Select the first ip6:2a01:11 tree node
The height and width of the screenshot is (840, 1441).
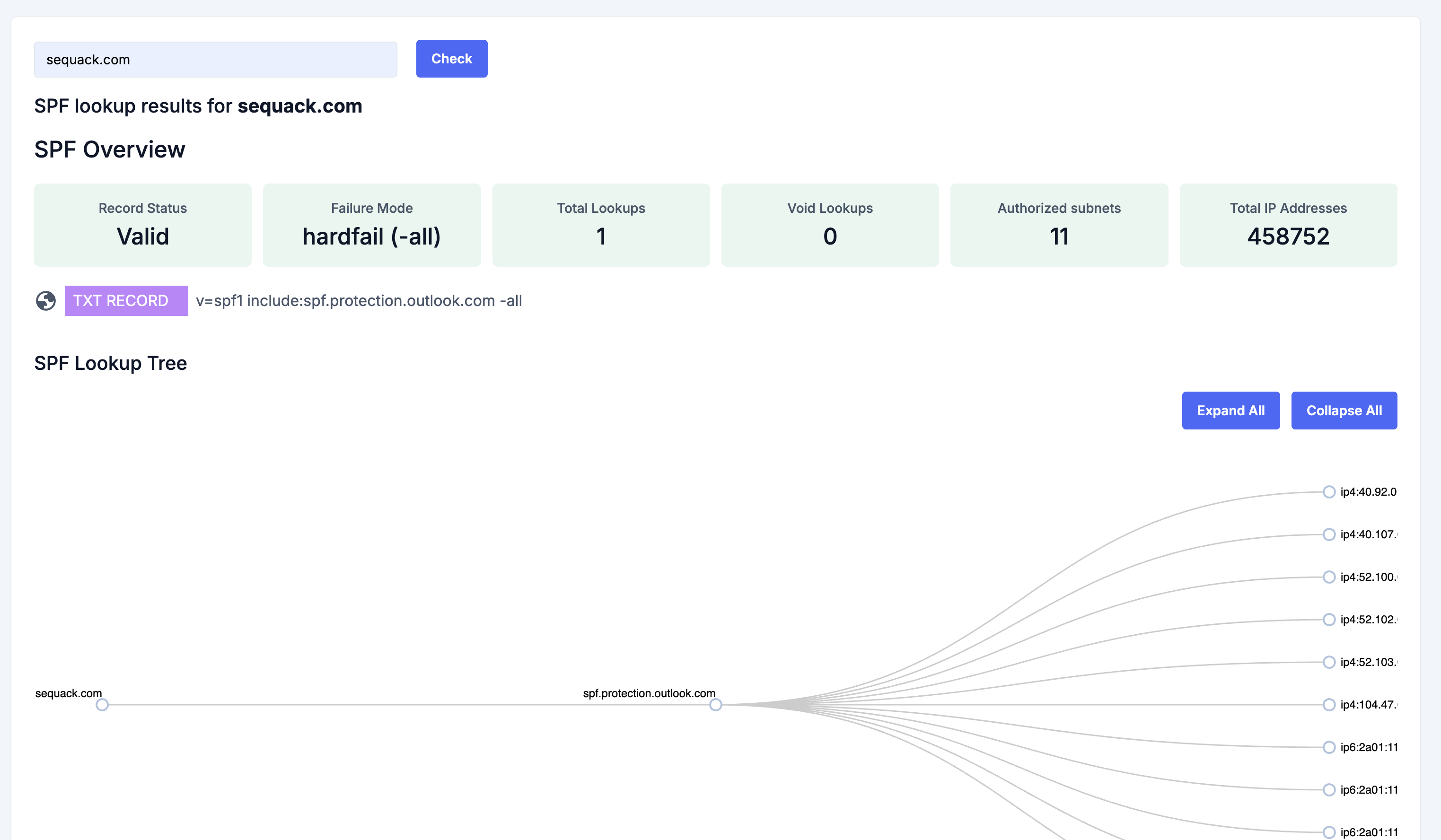pyautogui.click(x=1329, y=747)
